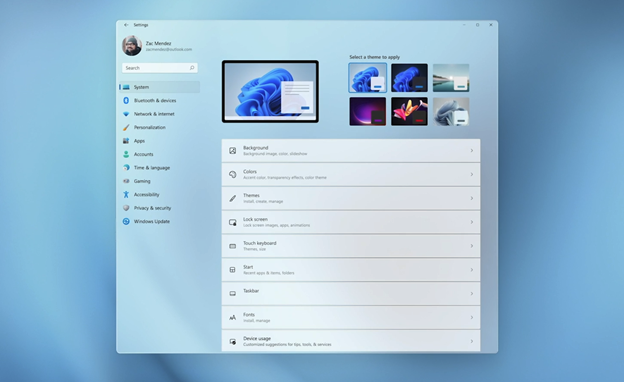Open Fonts settings entry
Image resolution: width=624 pixels, height=382 pixels.
pyautogui.click(x=351, y=318)
